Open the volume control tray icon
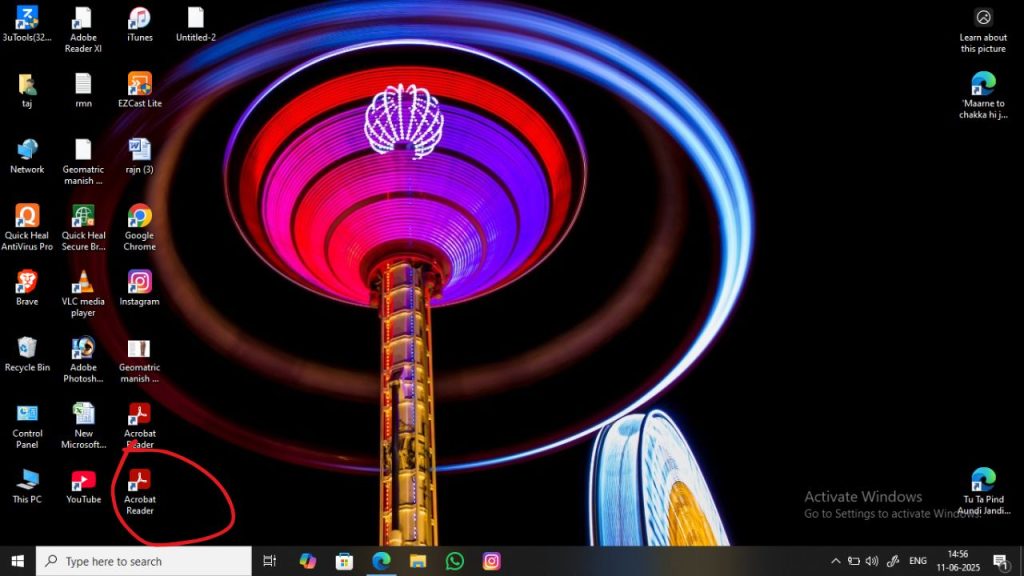This screenshot has width=1024, height=576. [x=872, y=561]
